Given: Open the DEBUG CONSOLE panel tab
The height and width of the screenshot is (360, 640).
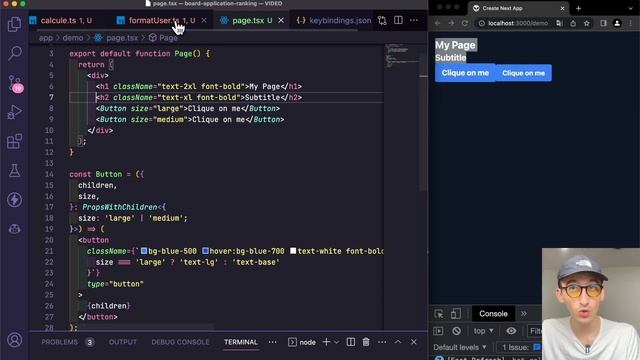Looking at the screenshot, I should [x=180, y=342].
